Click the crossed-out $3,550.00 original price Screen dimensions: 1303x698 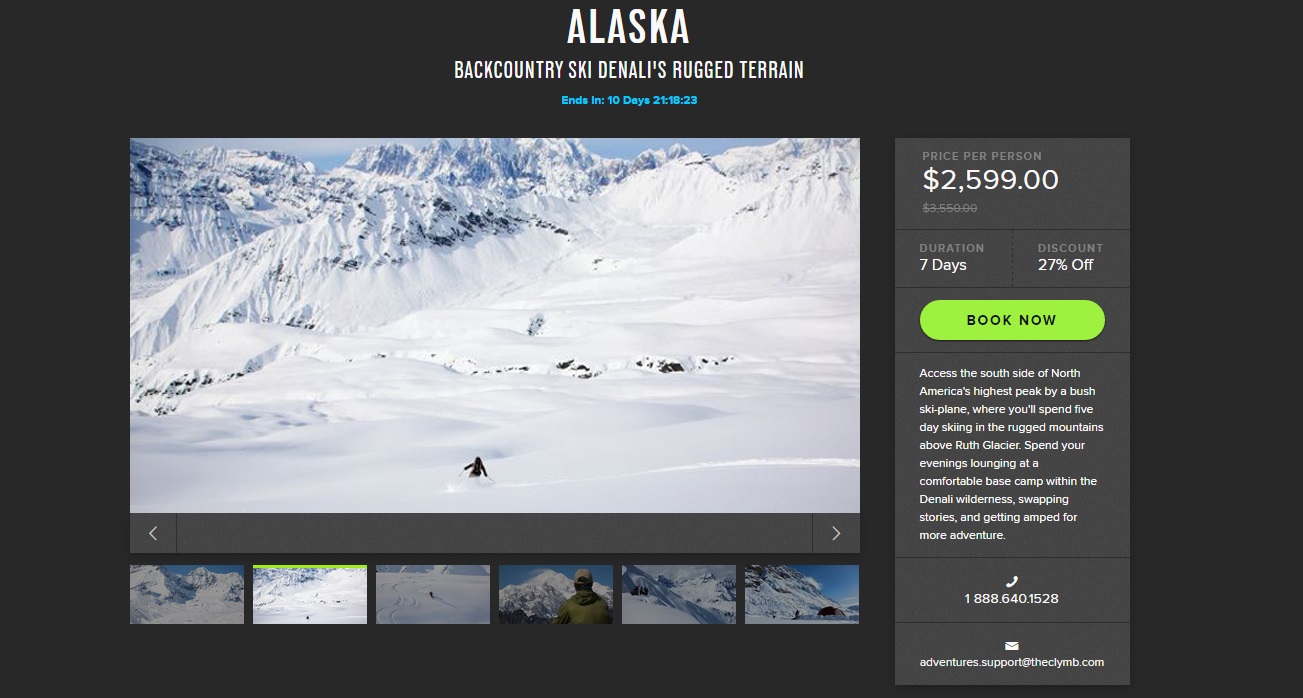click(949, 208)
